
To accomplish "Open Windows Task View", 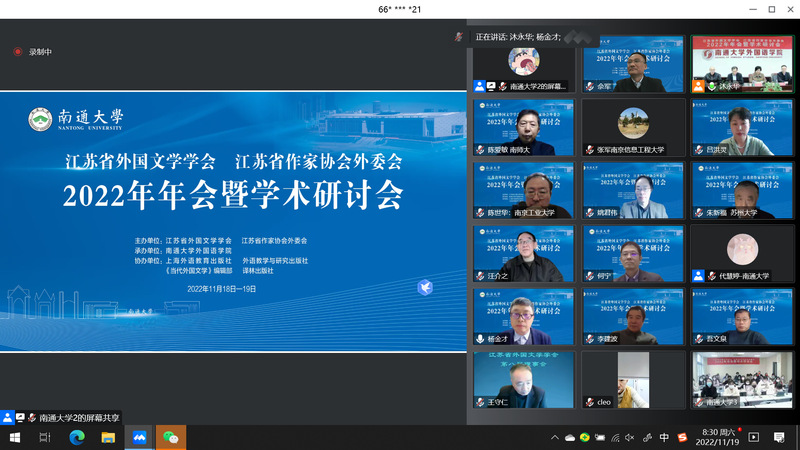I will click(45, 437).
